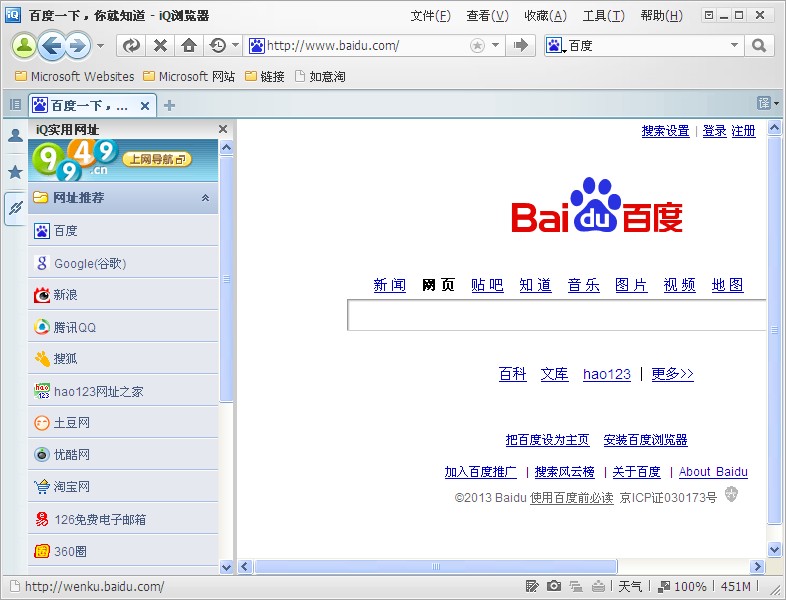Open 文件(F) menu

click(431, 16)
